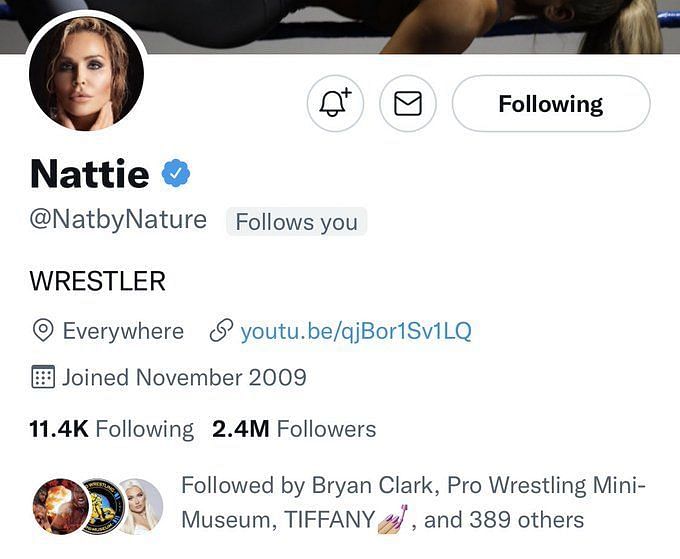Open Pro Wrestling Mini-Museum avatar
The image size is (680, 559).
coord(103,506)
